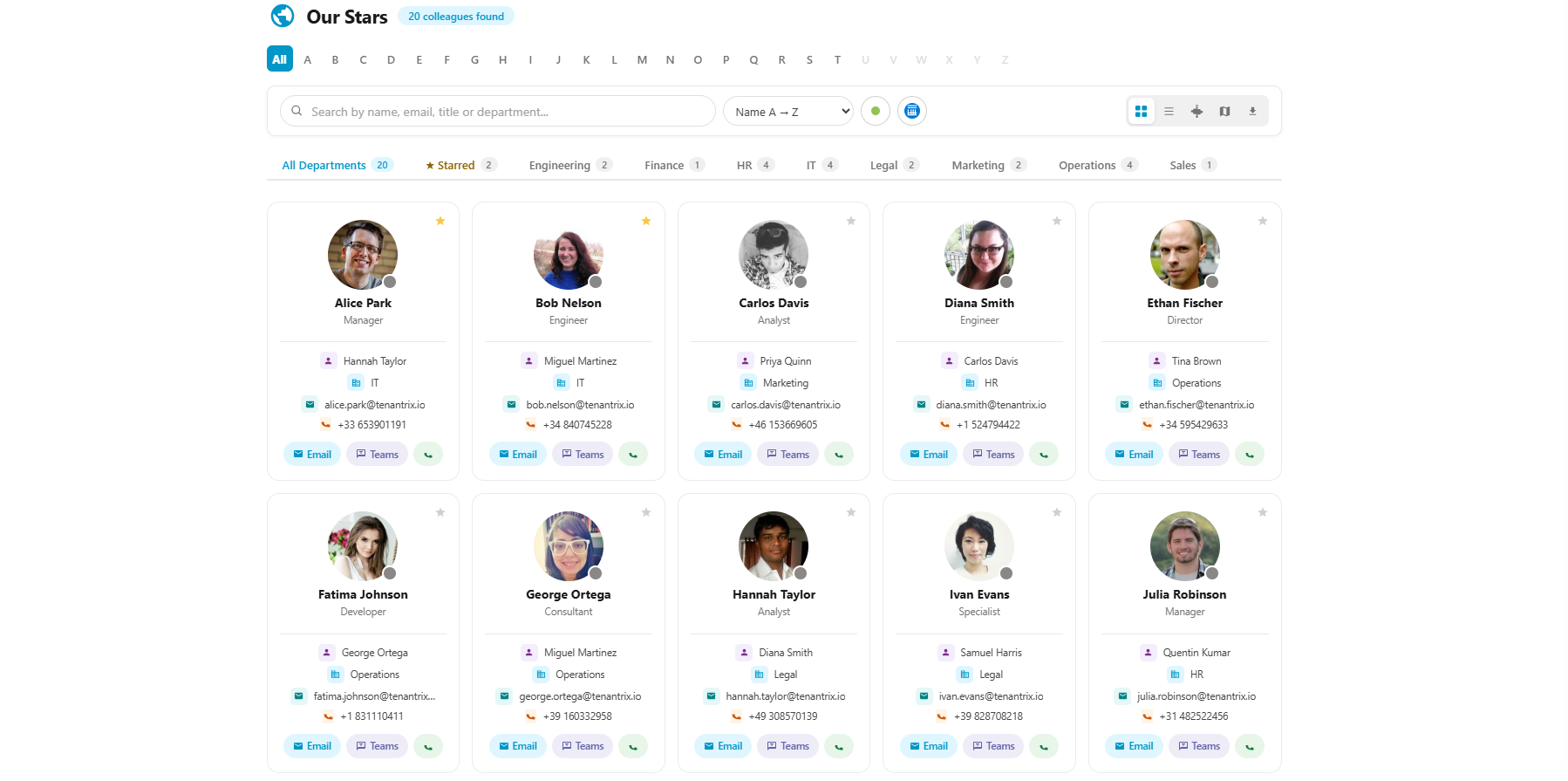Call Alice Park using phone icon button

tap(427, 455)
